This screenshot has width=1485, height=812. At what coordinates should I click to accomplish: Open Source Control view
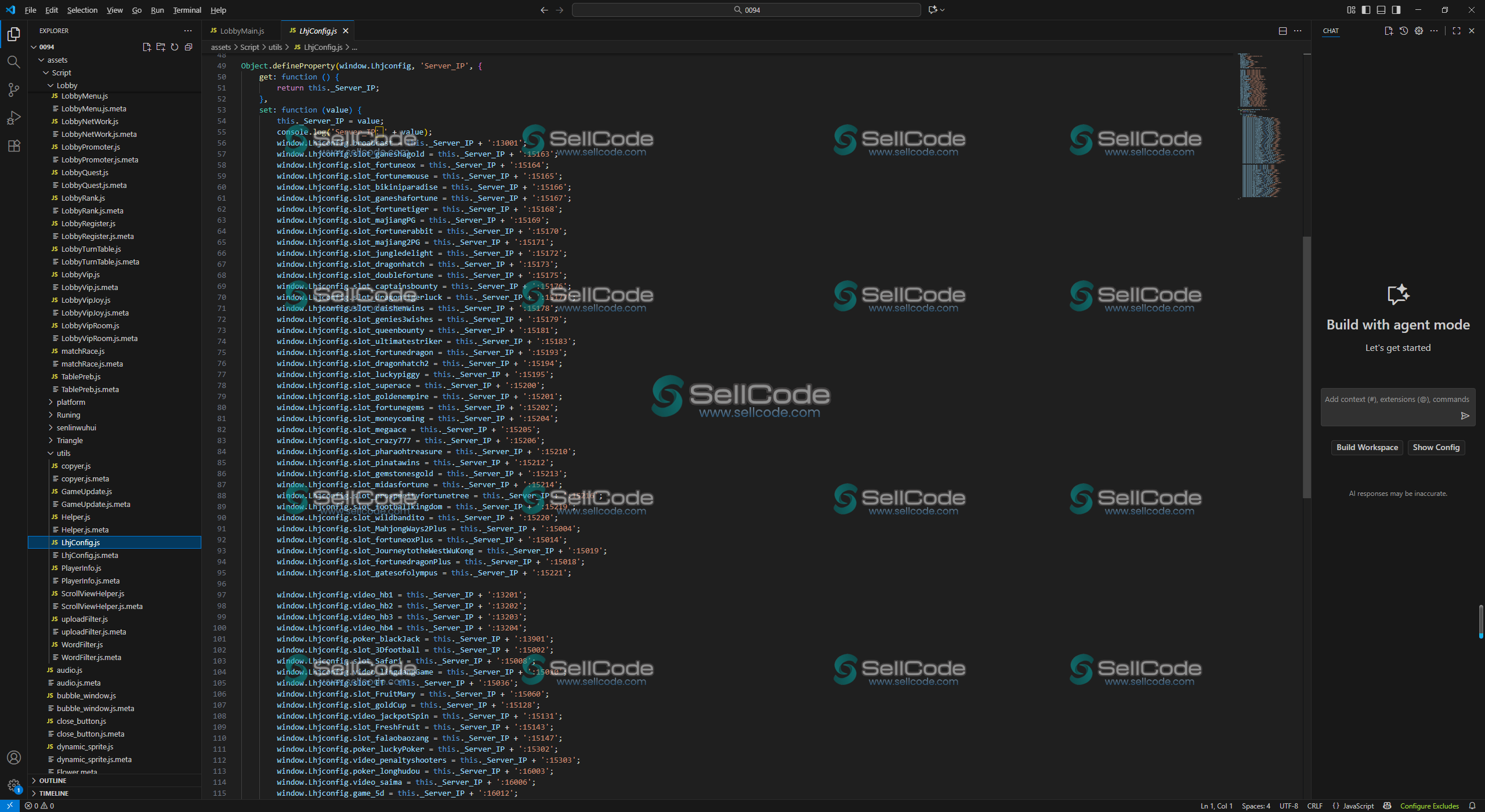tap(13, 89)
